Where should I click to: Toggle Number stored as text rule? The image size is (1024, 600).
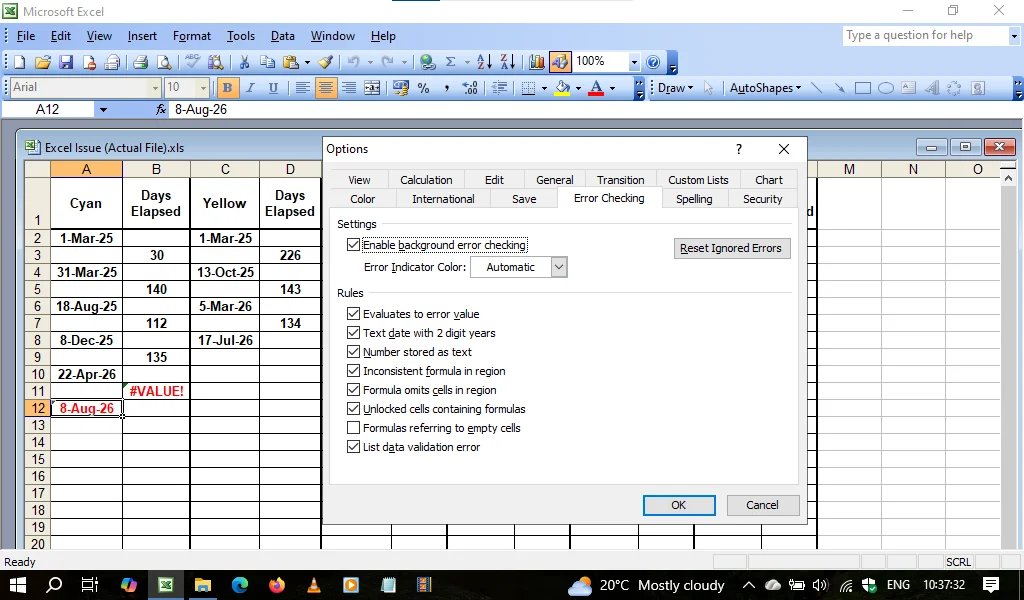[x=353, y=352]
